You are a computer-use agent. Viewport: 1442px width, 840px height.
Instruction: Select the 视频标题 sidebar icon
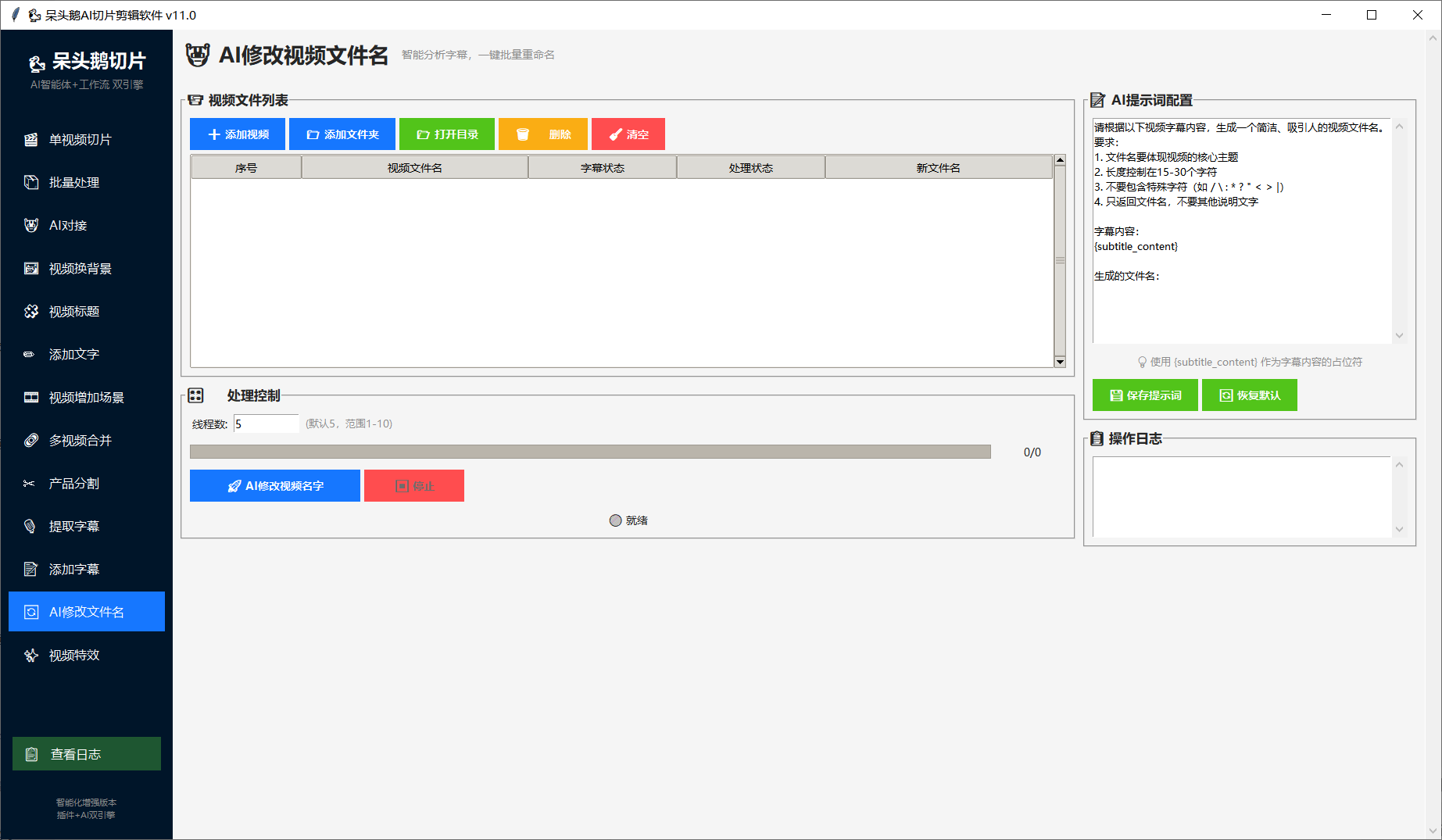pos(31,312)
